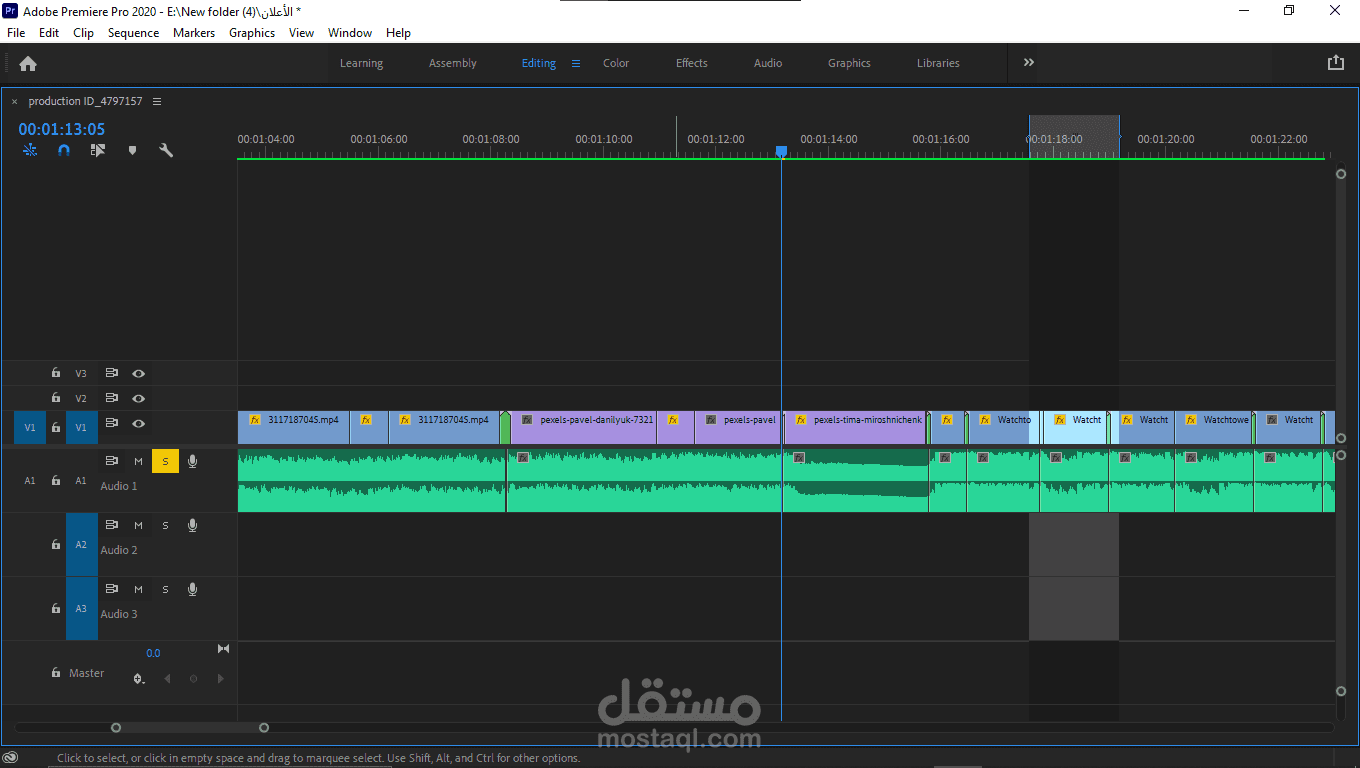Toggle V3 track targeting
The width and height of the screenshot is (1360, 768).
[x=82, y=373]
